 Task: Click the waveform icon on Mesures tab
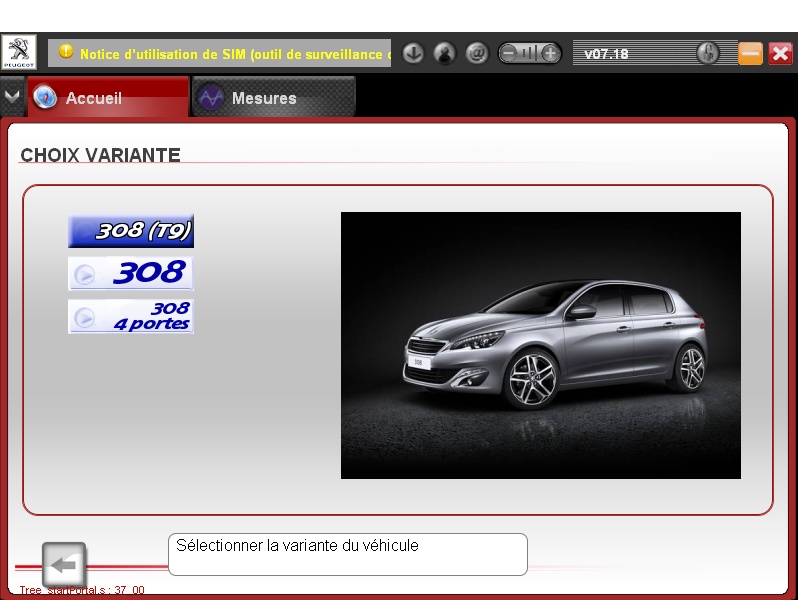click(211, 97)
